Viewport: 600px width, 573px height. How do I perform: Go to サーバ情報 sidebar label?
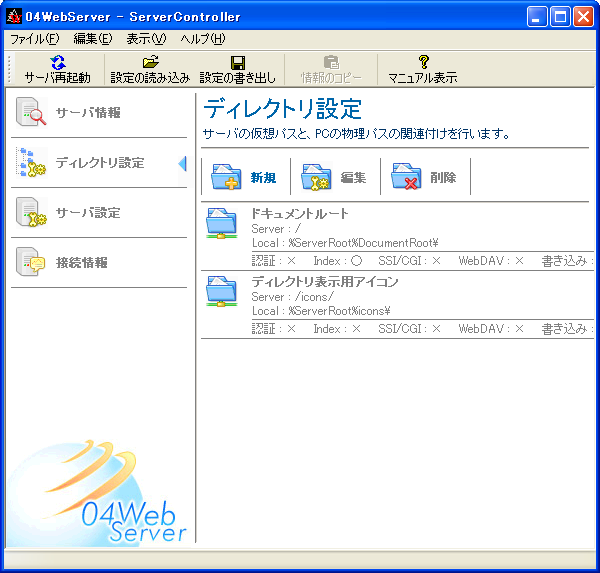tap(88, 113)
